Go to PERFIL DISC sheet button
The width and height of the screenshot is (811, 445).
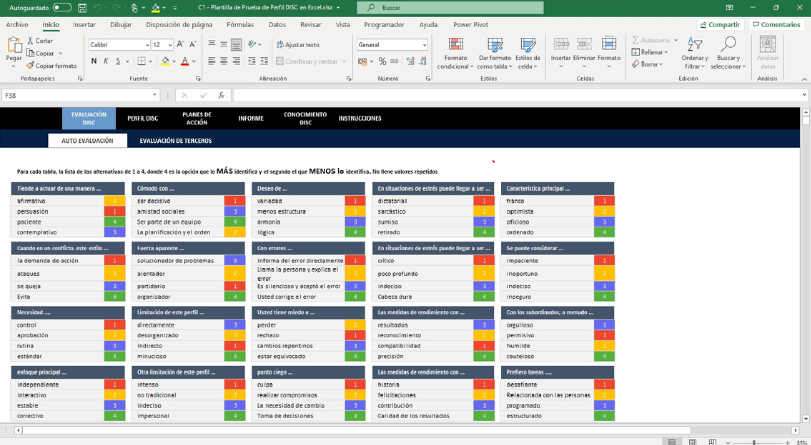click(143, 118)
